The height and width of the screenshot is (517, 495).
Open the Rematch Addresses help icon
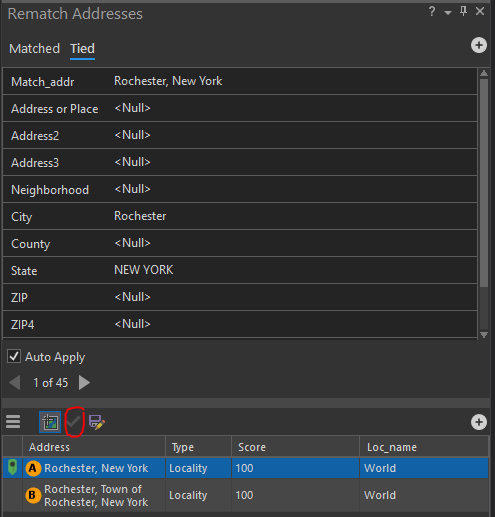pos(432,12)
